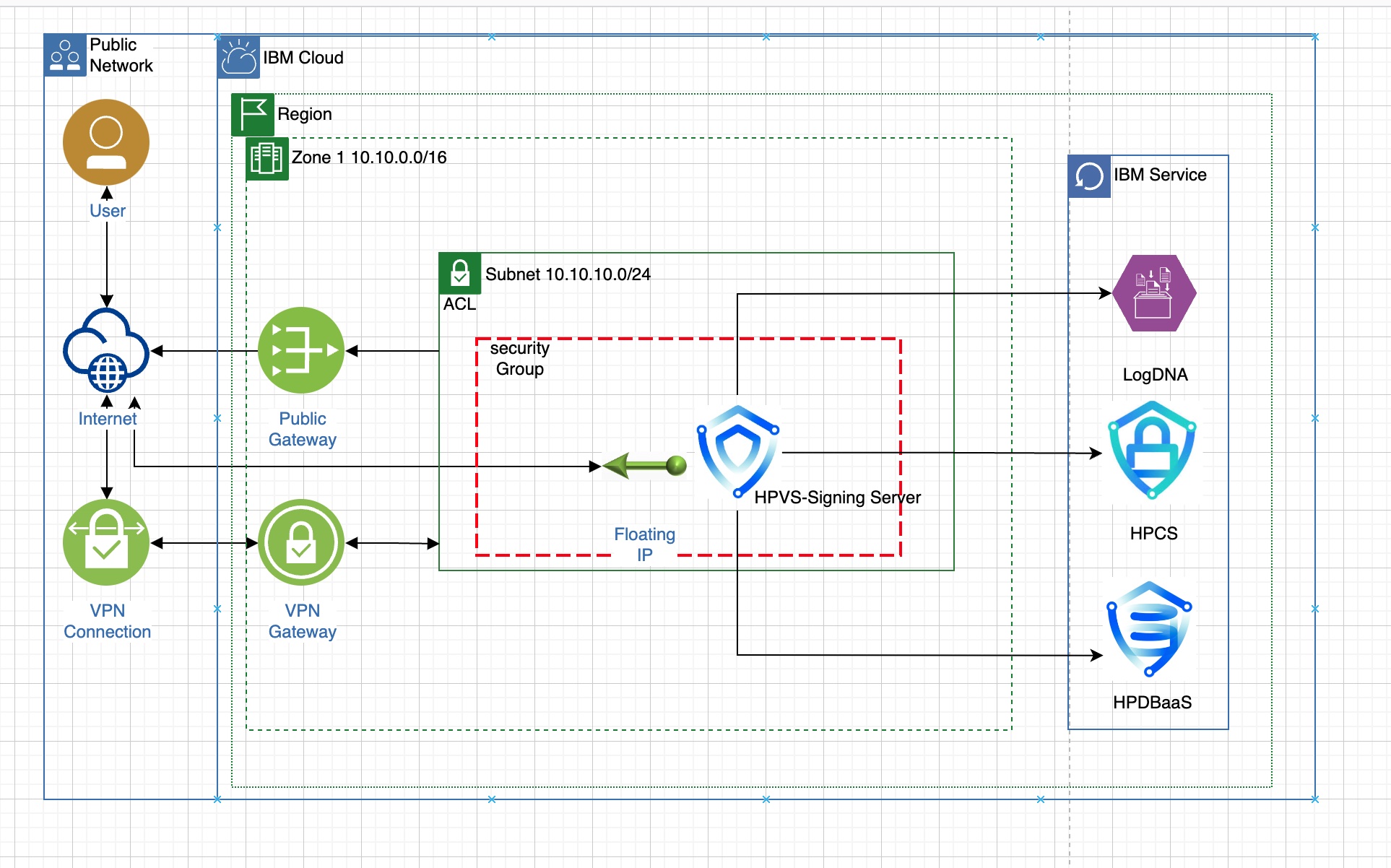Click the green Floating IP arrow
This screenshot has width=1391, height=868.
[x=644, y=466]
